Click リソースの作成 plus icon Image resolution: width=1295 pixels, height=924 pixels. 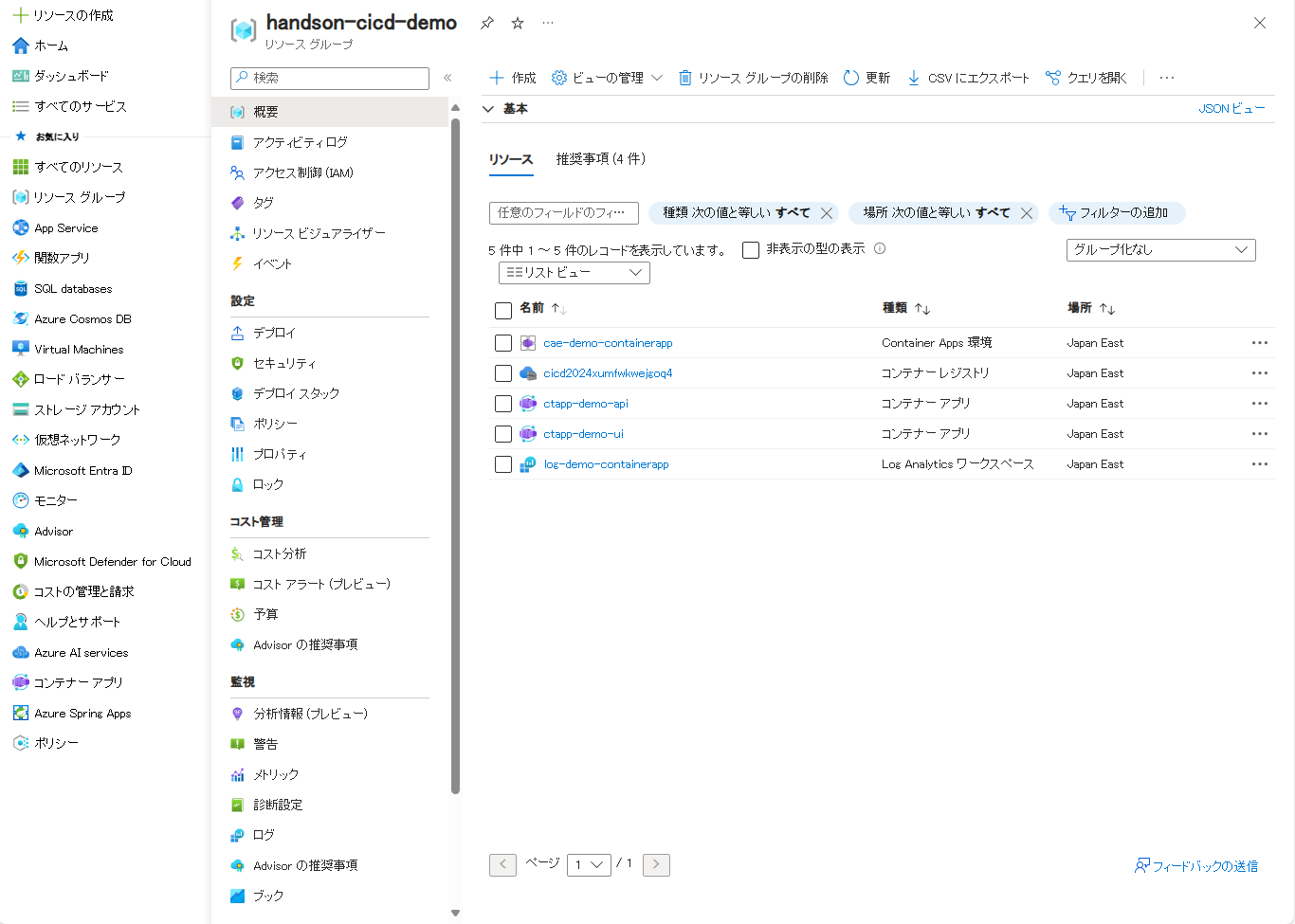click(21, 14)
